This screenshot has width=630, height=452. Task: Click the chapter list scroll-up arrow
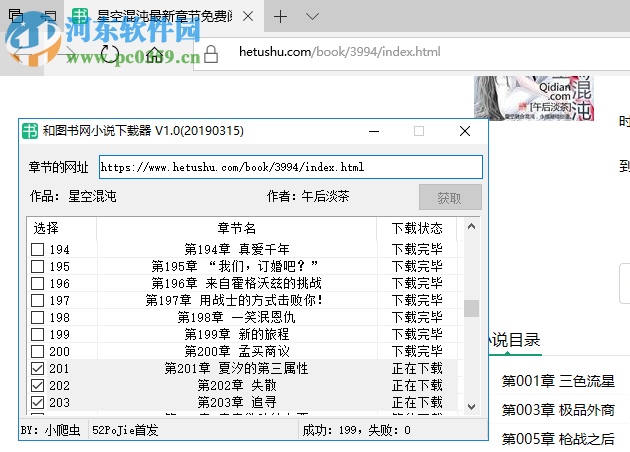(472, 227)
